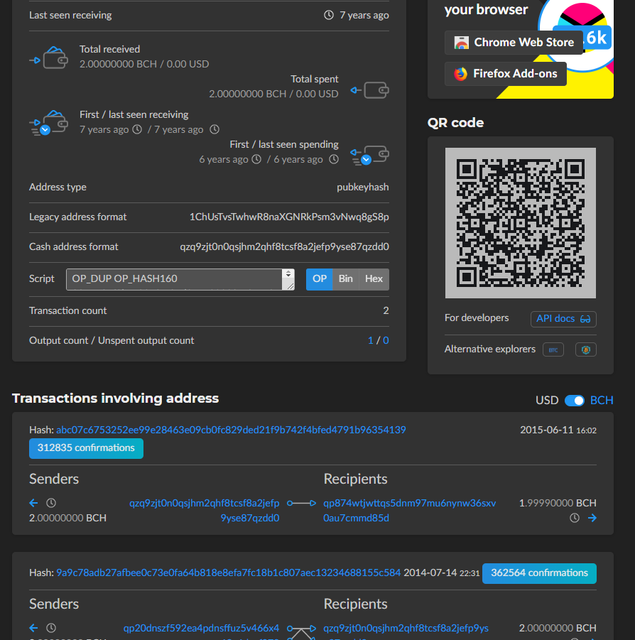Click date 2015-06-11 16:02
The image size is (635, 640).
[558, 430]
